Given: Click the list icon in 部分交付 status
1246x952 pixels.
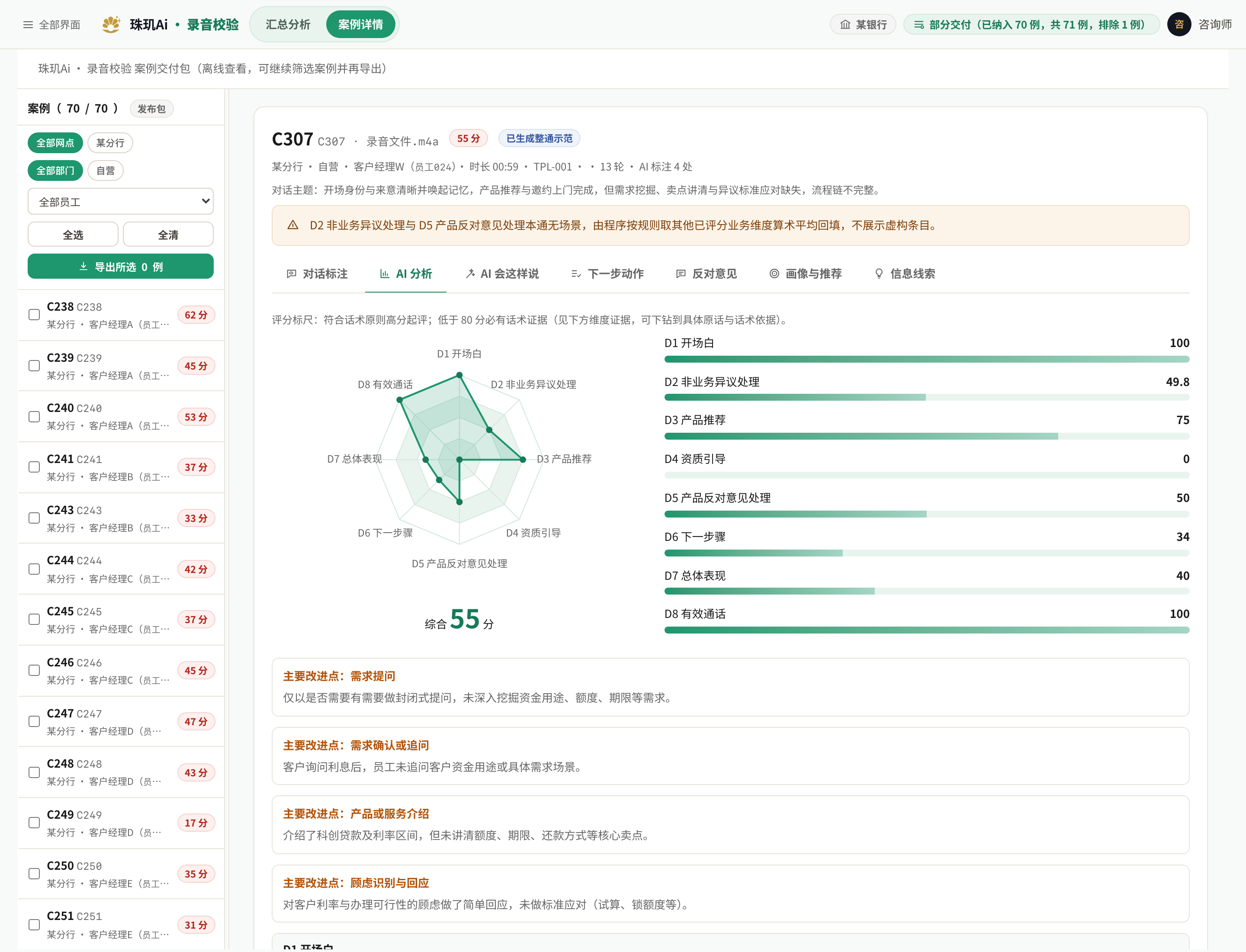Looking at the screenshot, I should click(918, 25).
